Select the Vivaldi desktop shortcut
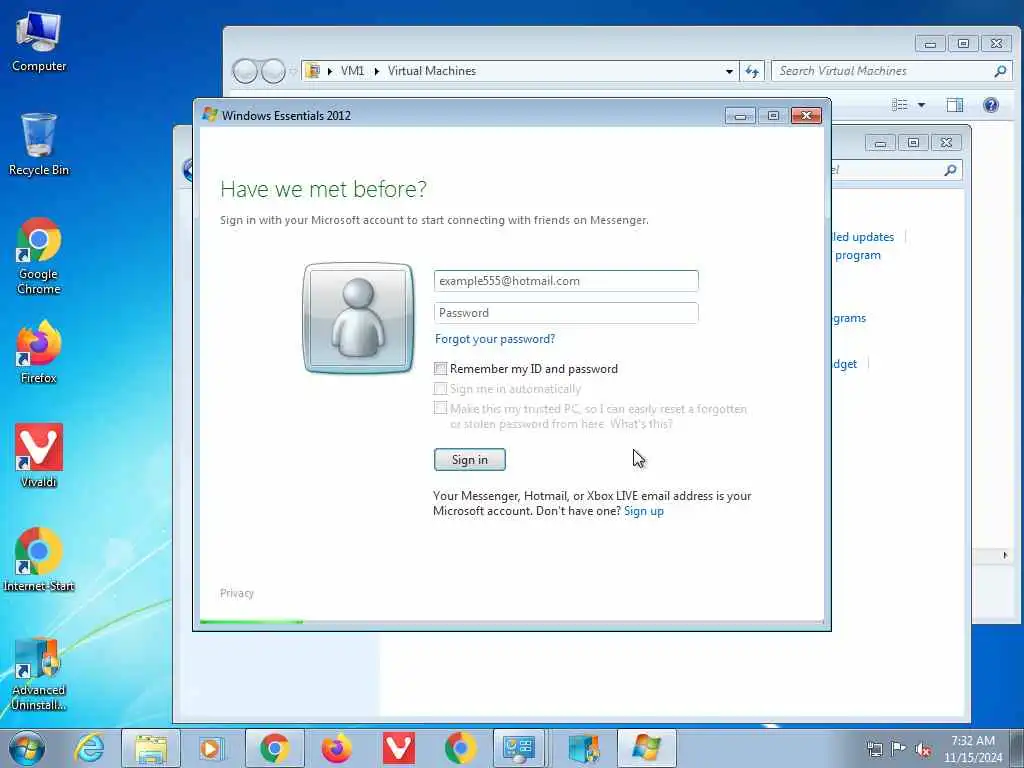The image size is (1024, 768). (39, 456)
